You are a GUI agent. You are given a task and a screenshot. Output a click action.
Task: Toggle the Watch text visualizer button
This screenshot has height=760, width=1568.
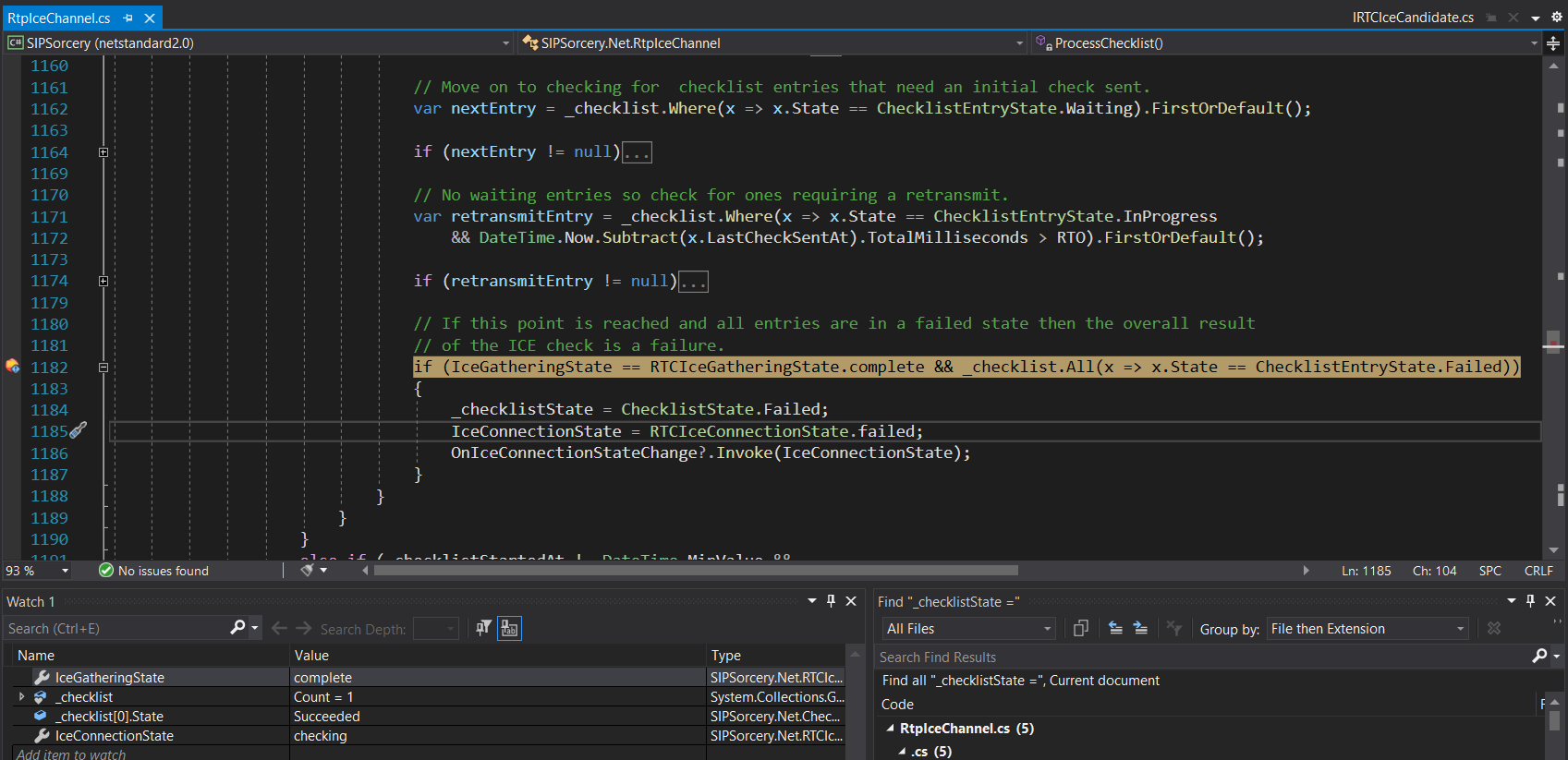click(509, 628)
